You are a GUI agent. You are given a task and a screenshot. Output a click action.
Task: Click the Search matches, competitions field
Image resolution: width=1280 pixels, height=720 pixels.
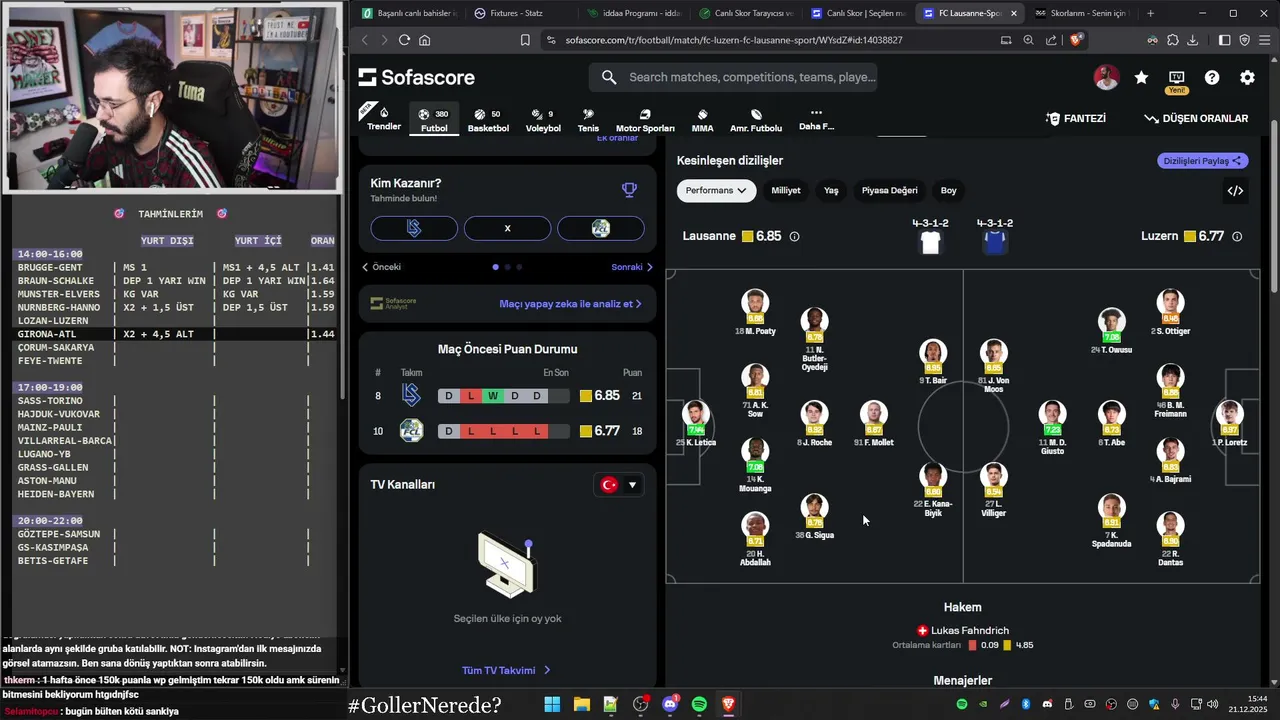733,77
